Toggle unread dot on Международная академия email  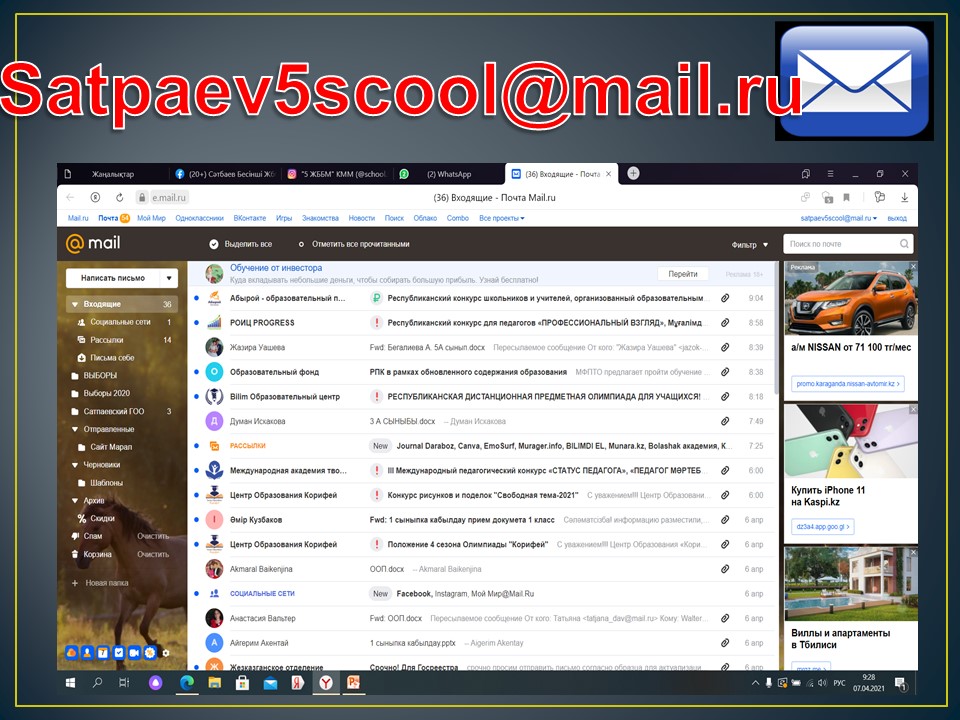pos(197,470)
